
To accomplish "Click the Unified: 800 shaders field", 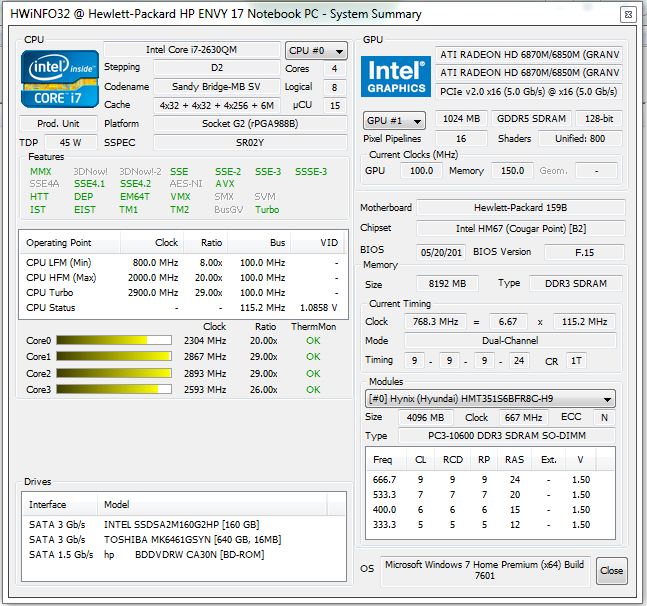I will click(x=580, y=138).
